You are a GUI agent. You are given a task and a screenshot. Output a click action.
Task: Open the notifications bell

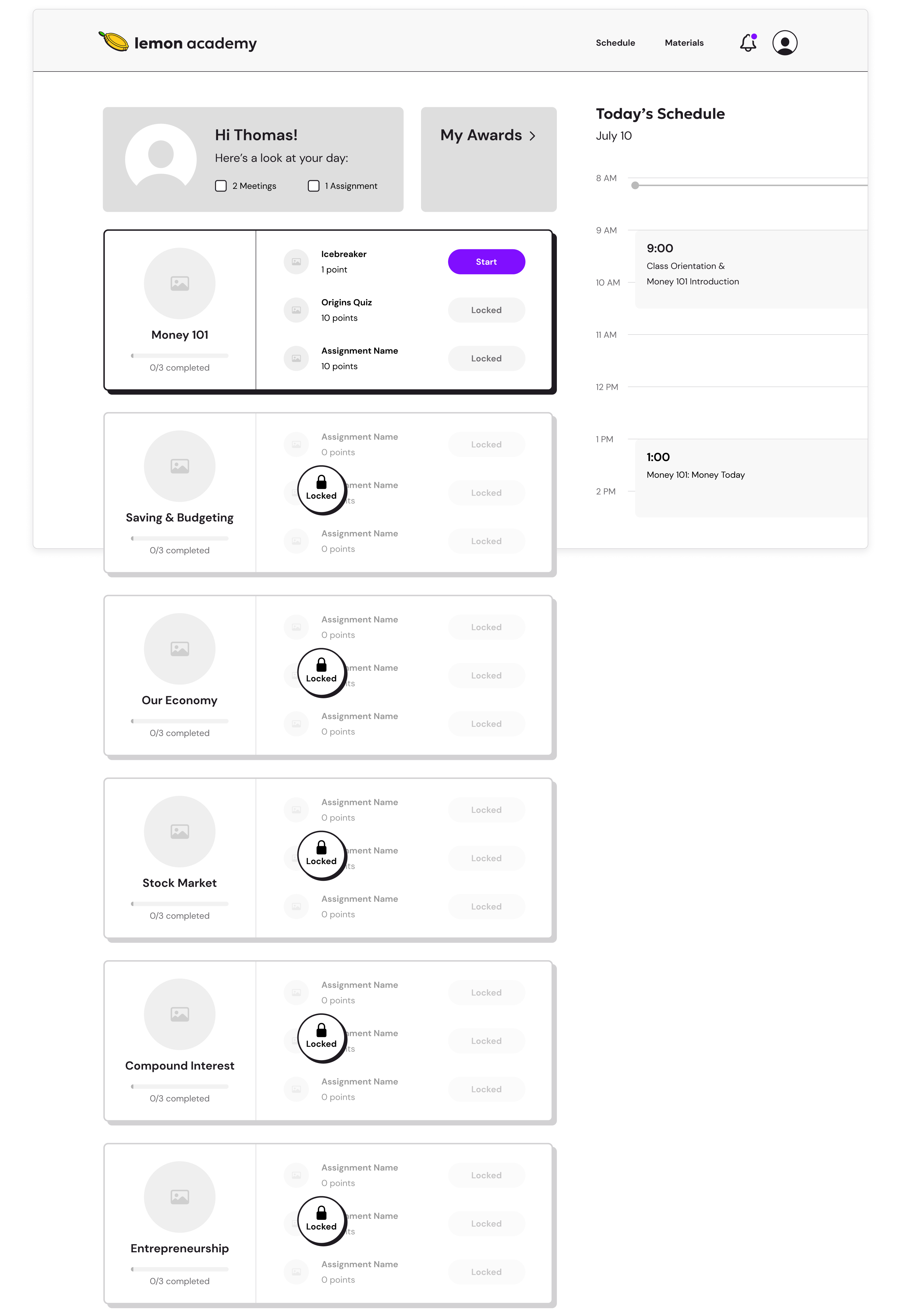[748, 43]
